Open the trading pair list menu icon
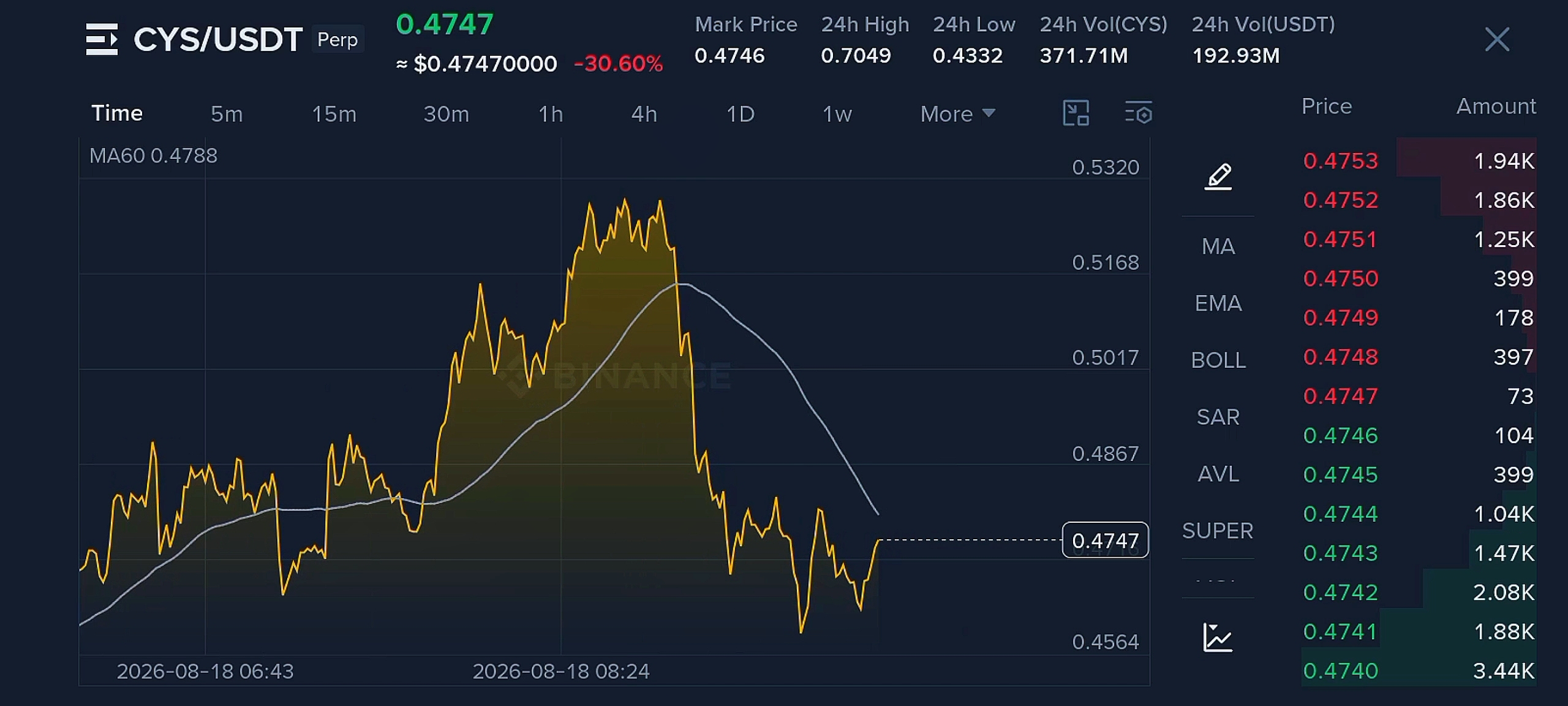Image resolution: width=1568 pixels, height=706 pixels. coord(102,40)
